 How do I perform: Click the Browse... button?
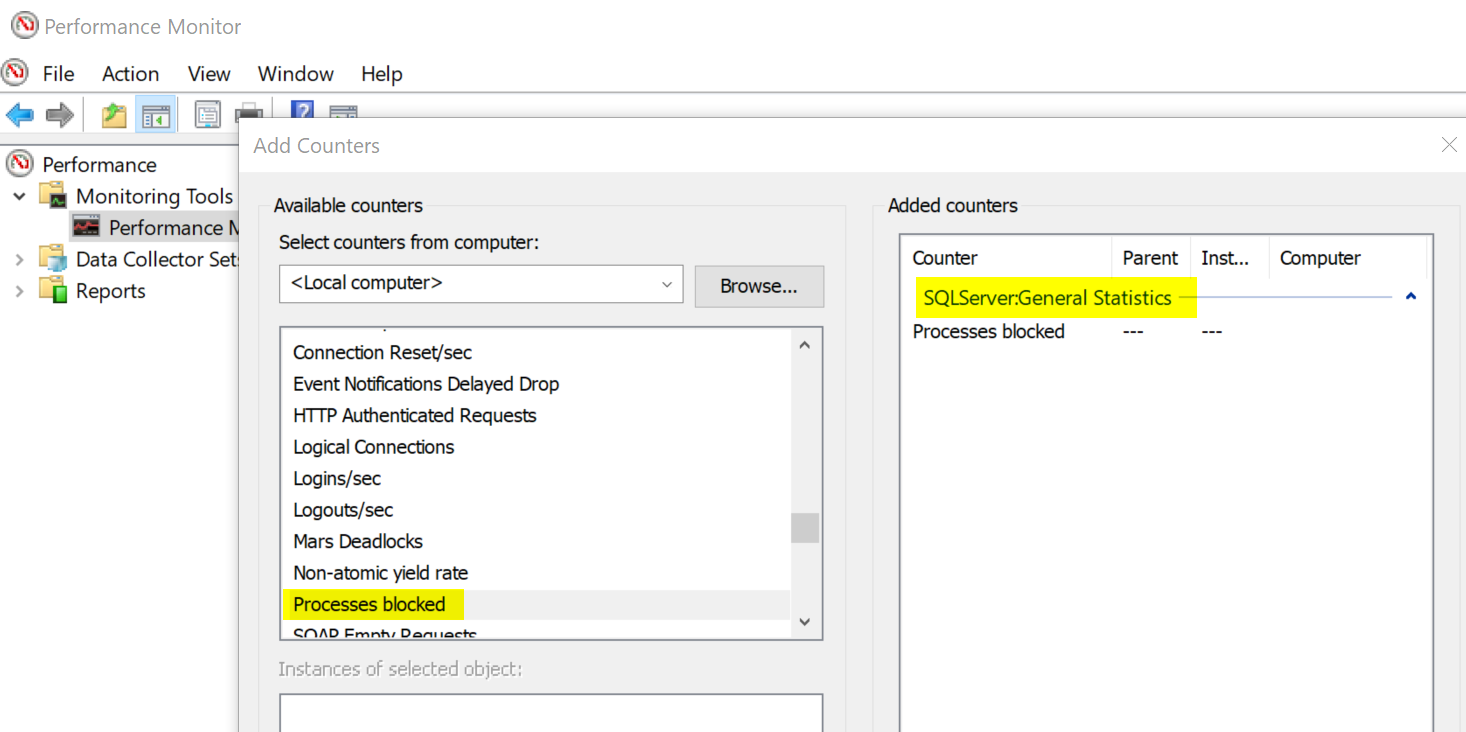(759, 286)
